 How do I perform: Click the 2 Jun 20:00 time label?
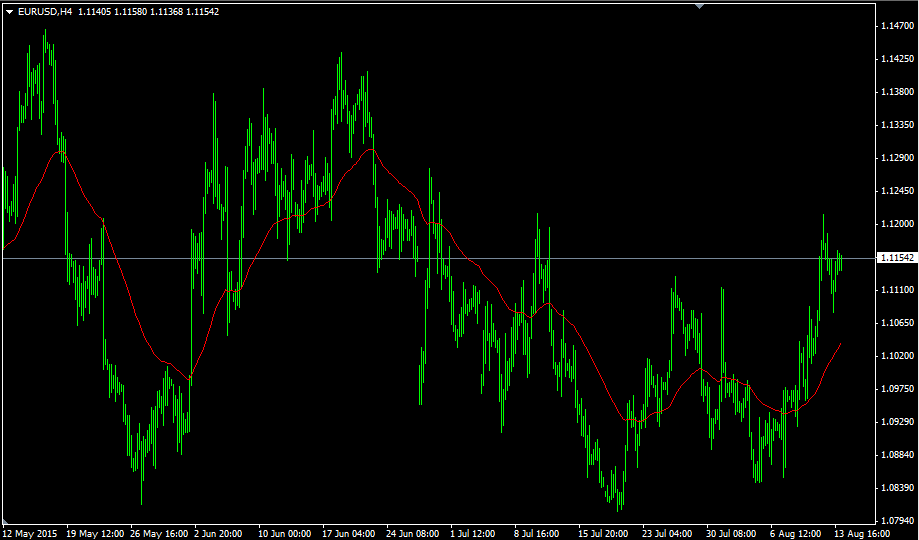click(x=219, y=534)
